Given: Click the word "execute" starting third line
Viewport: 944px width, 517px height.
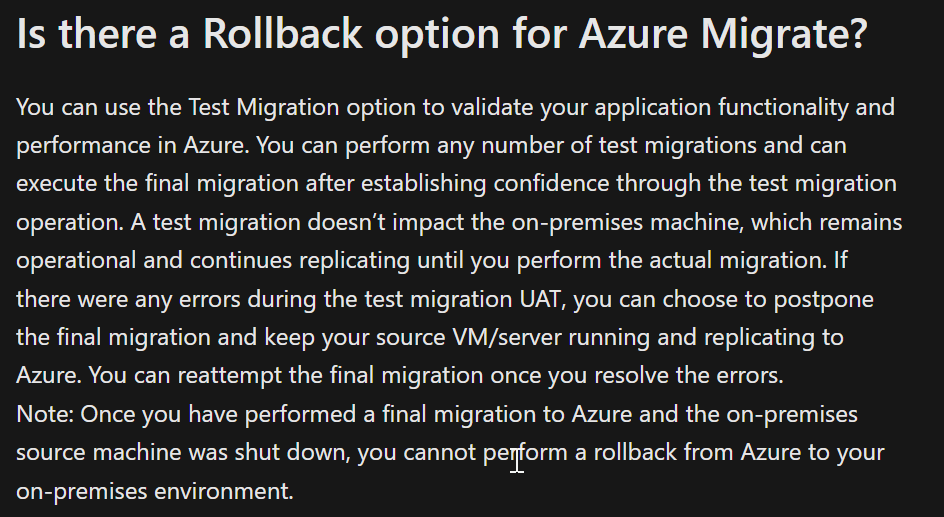Looking at the screenshot, I should tap(56, 184).
